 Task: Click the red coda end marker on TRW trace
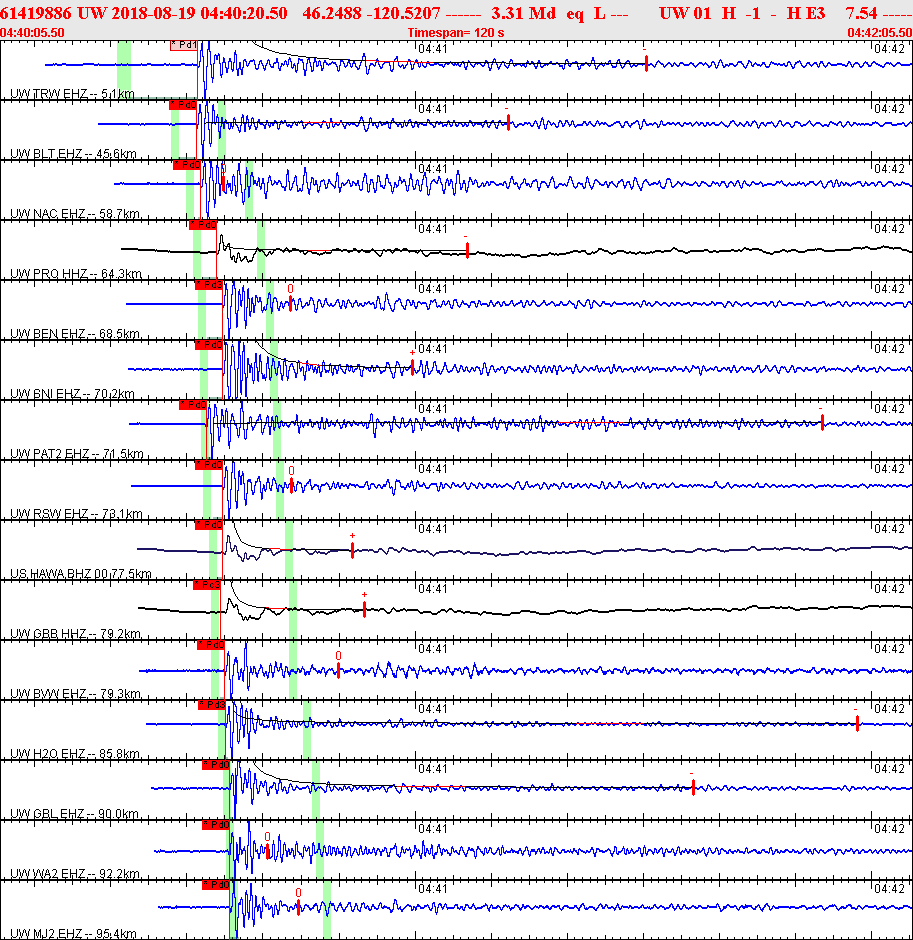[646, 63]
